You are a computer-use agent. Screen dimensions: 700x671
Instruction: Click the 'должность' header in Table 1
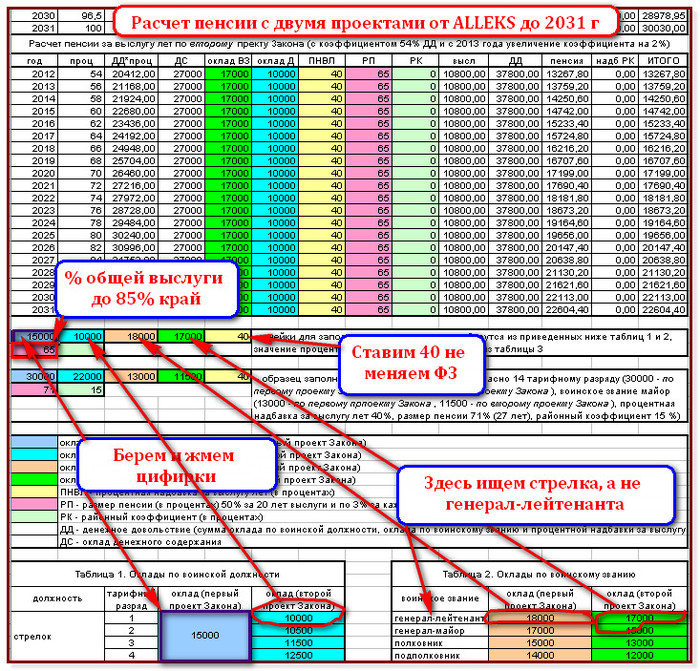tap(57, 599)
